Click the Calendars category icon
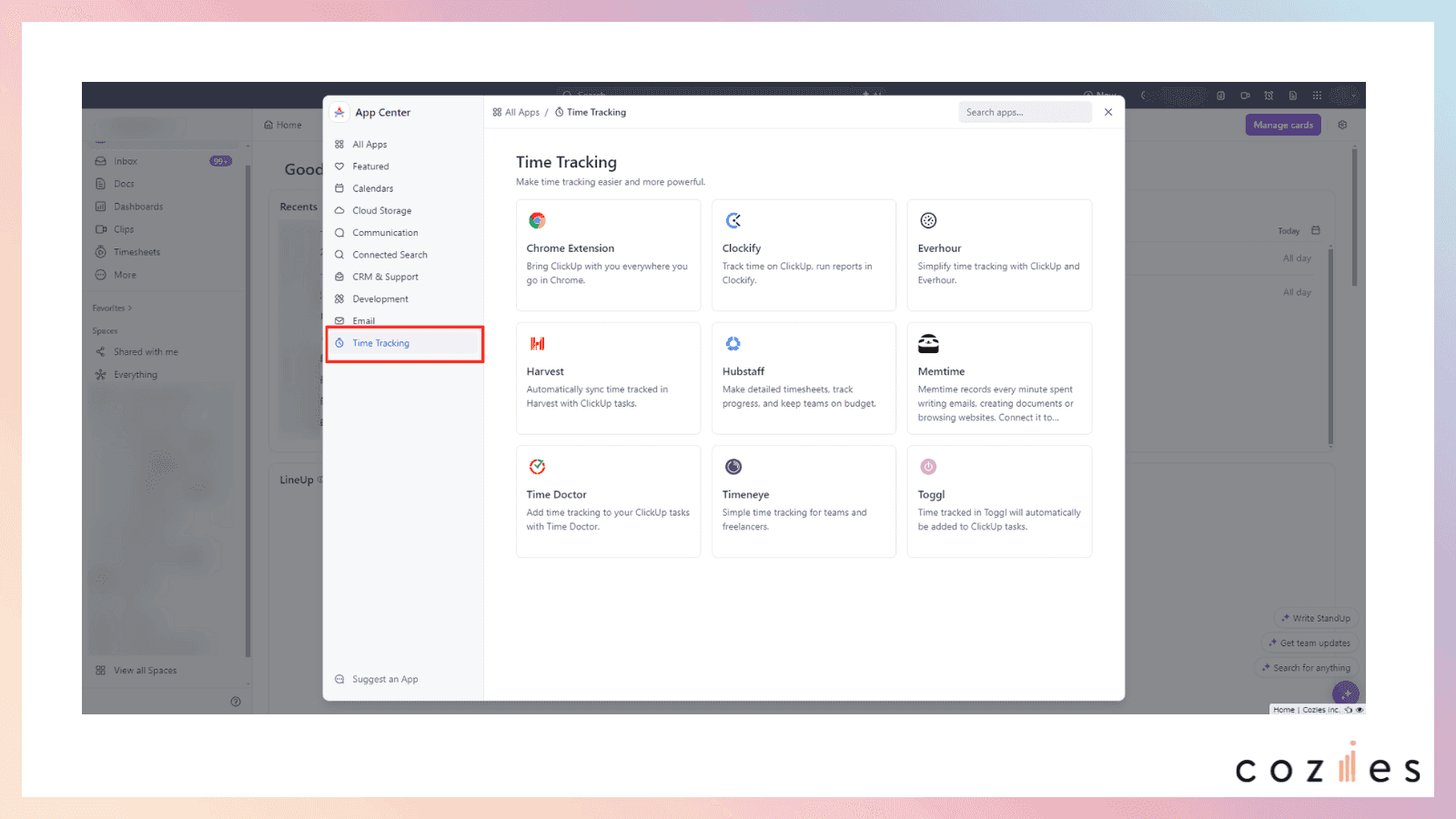 click(339, 188)
